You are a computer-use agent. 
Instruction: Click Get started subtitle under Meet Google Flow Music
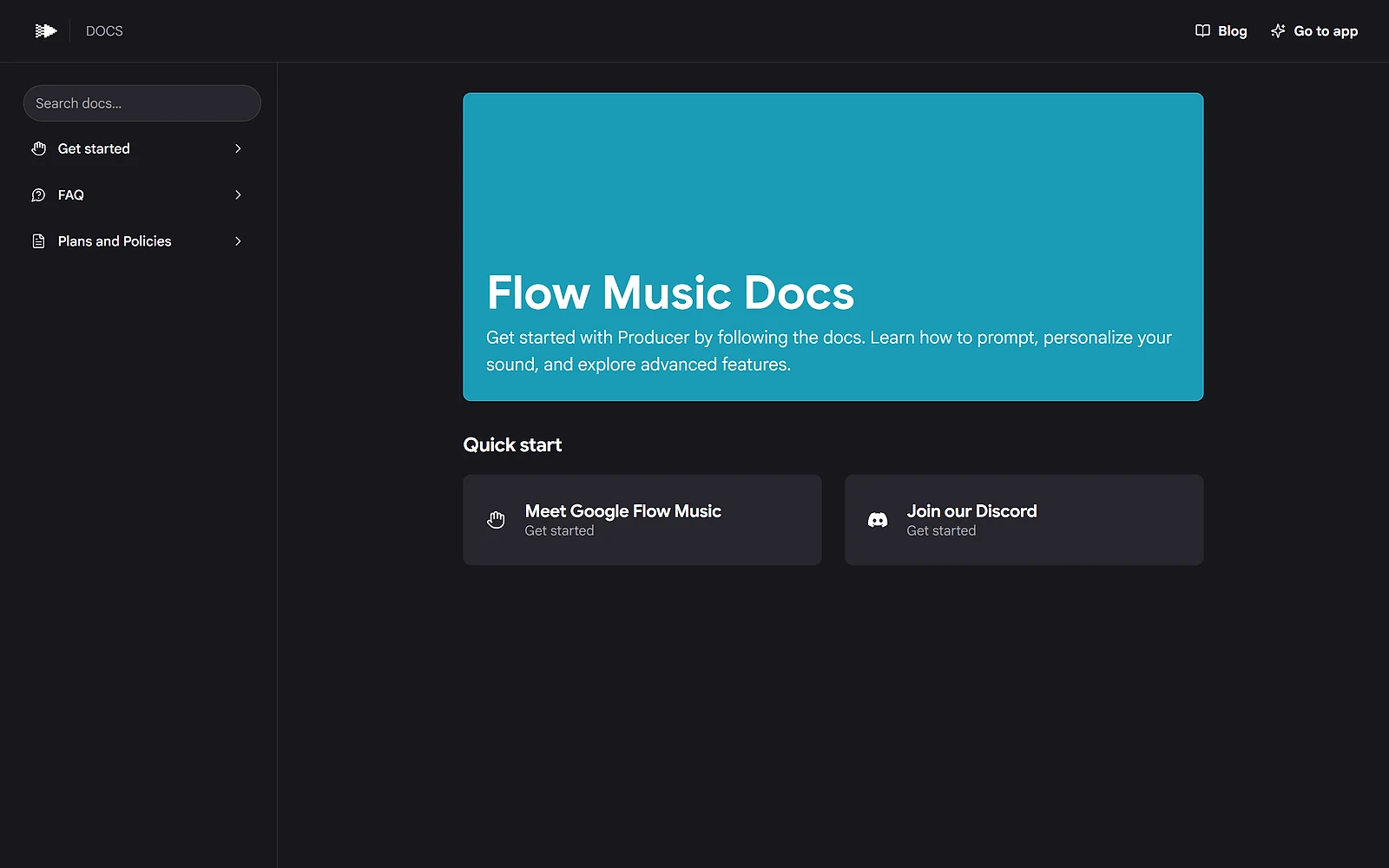click(x=559, y=531)
